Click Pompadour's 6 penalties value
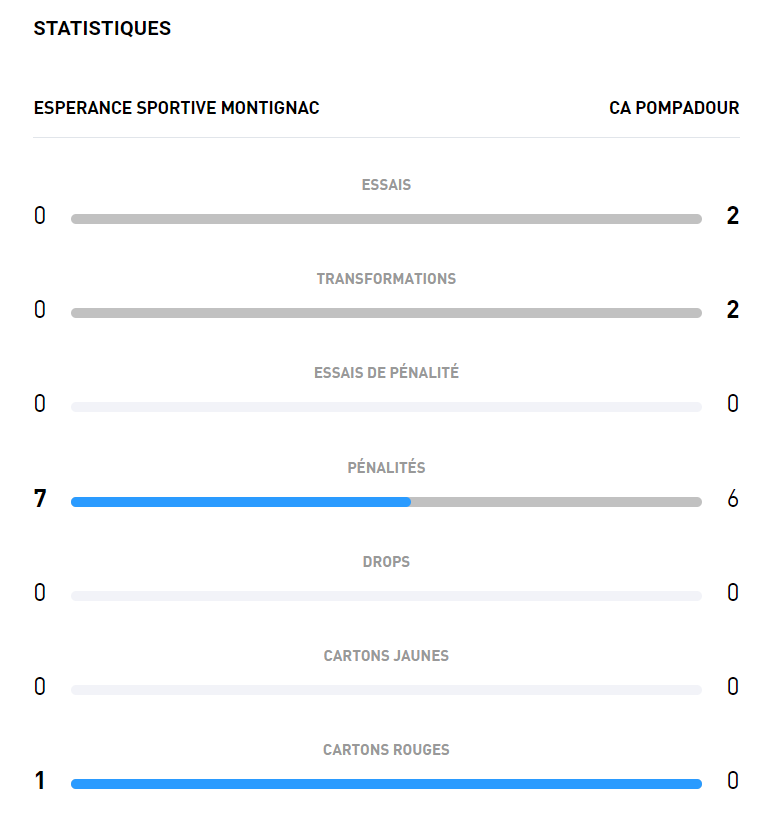 click(733, 498)
